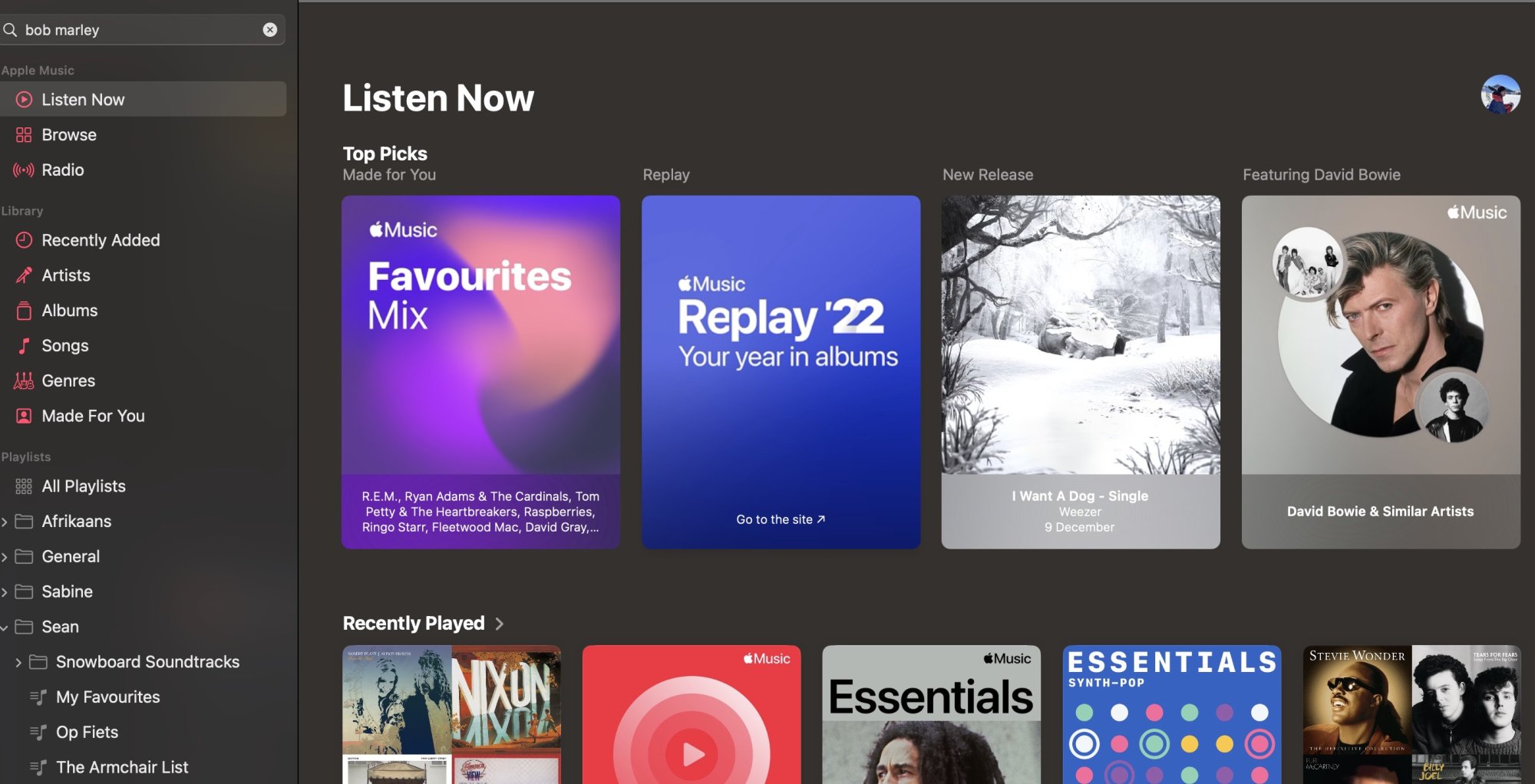
Task: Open the Replay '22 card
Action: coord(781,372)
